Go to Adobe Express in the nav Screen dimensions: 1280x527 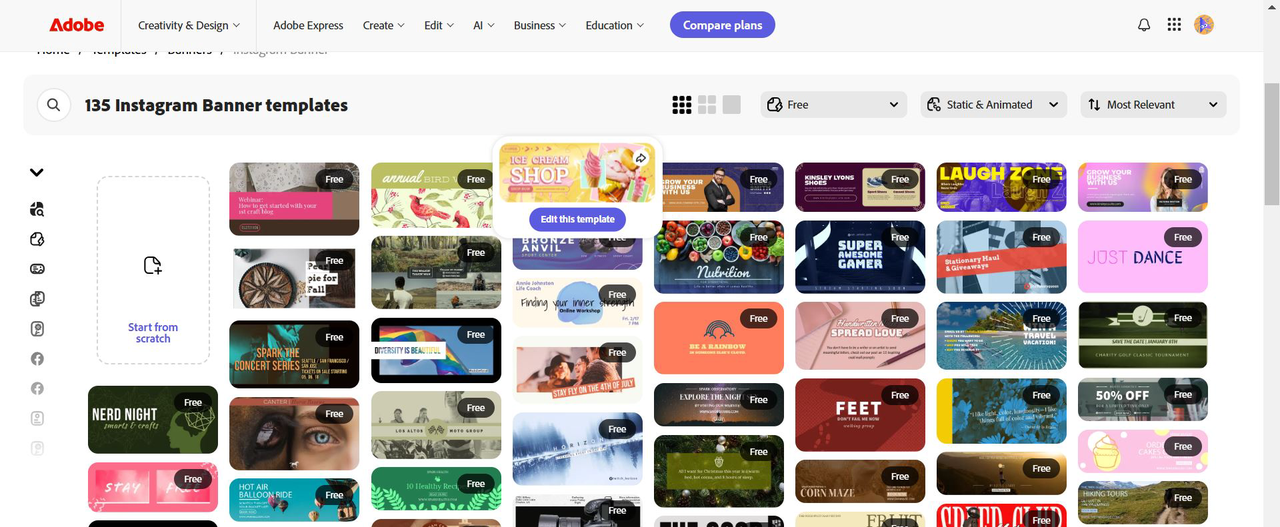coord(308,25)
